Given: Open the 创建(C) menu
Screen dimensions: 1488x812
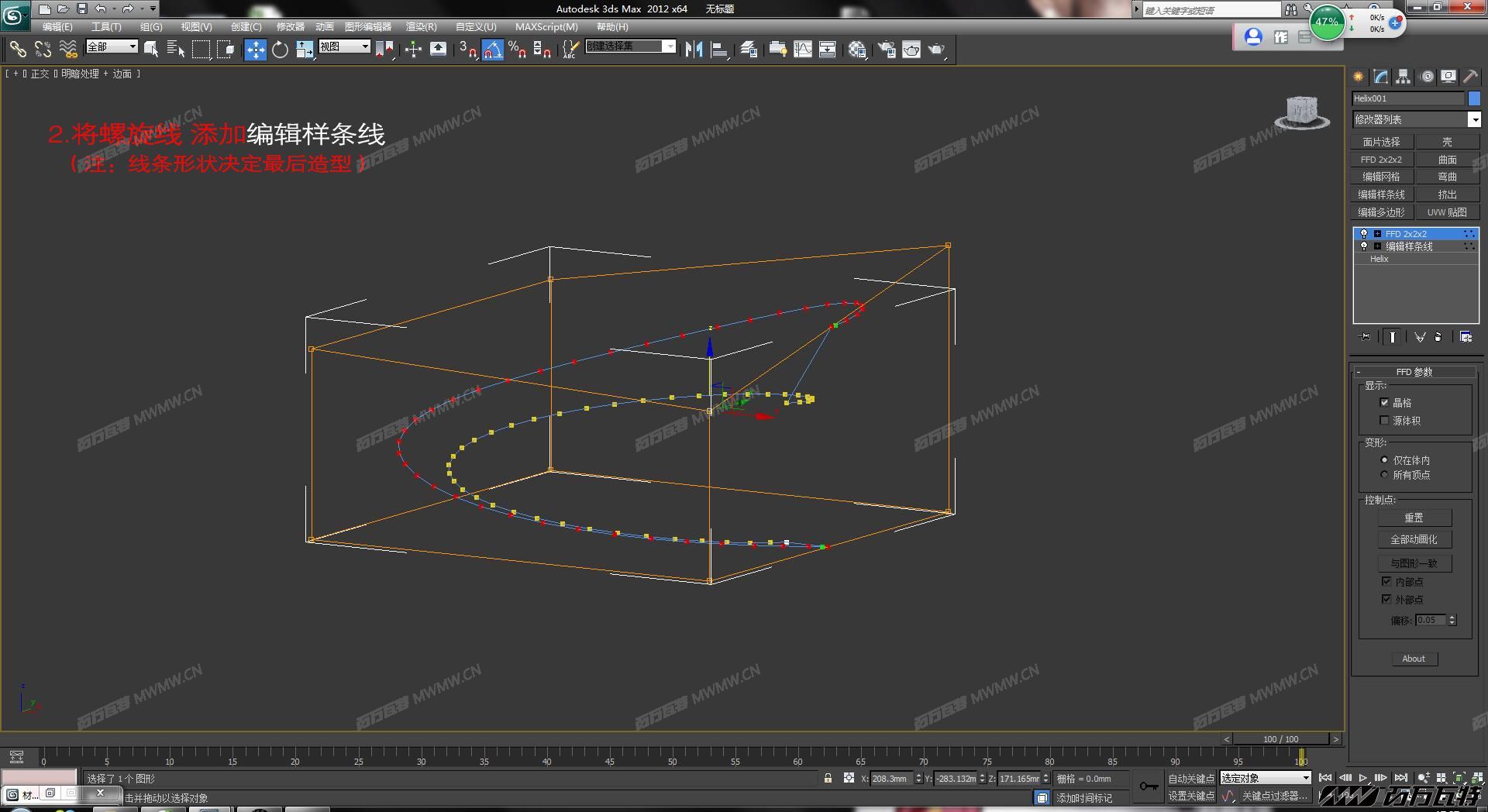Looking at the screenshot, I should coord(246,26).
